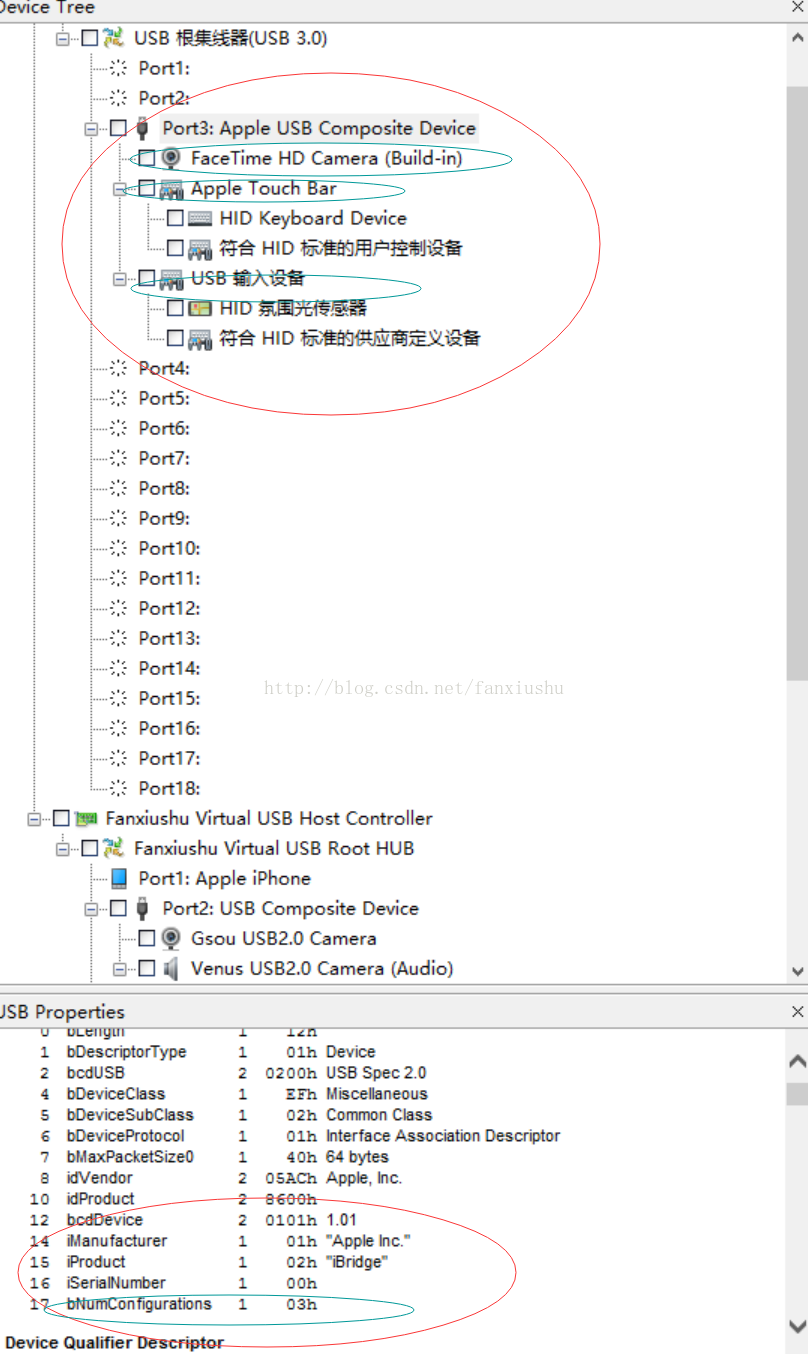
Task: Click the empty port icon beside Port1 under USB 3.0 hub
Action: 119,68
